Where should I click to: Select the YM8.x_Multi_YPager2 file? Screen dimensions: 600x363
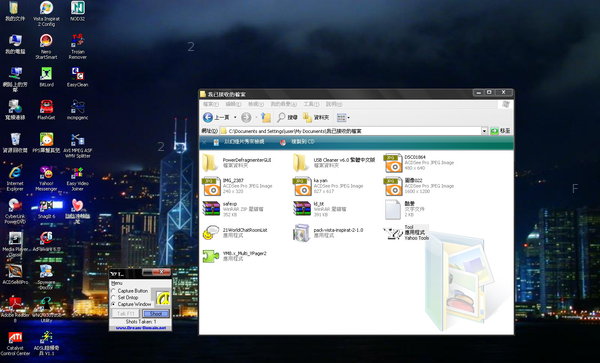tap(234, 256)
